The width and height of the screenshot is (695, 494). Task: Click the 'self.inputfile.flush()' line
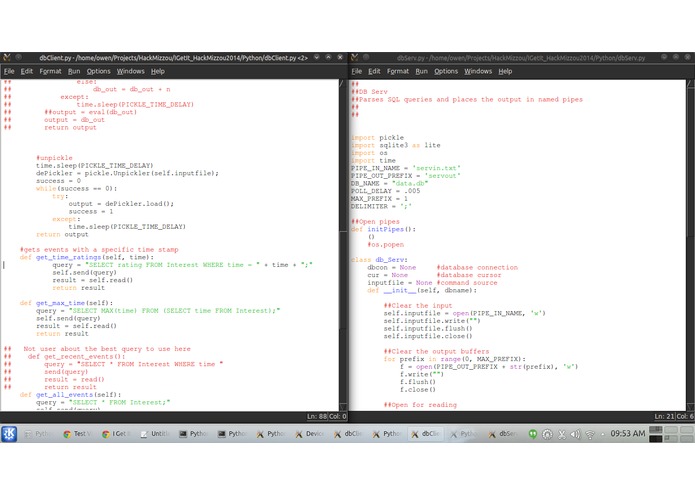pyautogui.click(x=428, y=329)
